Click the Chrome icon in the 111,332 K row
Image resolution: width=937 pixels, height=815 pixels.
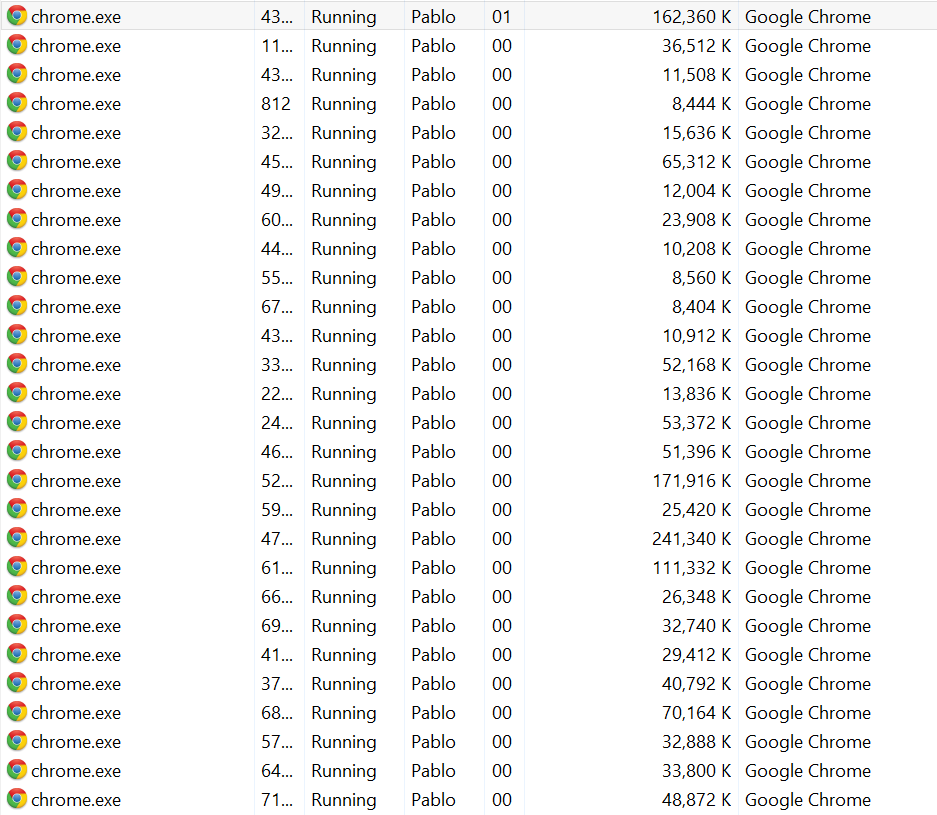17,567
